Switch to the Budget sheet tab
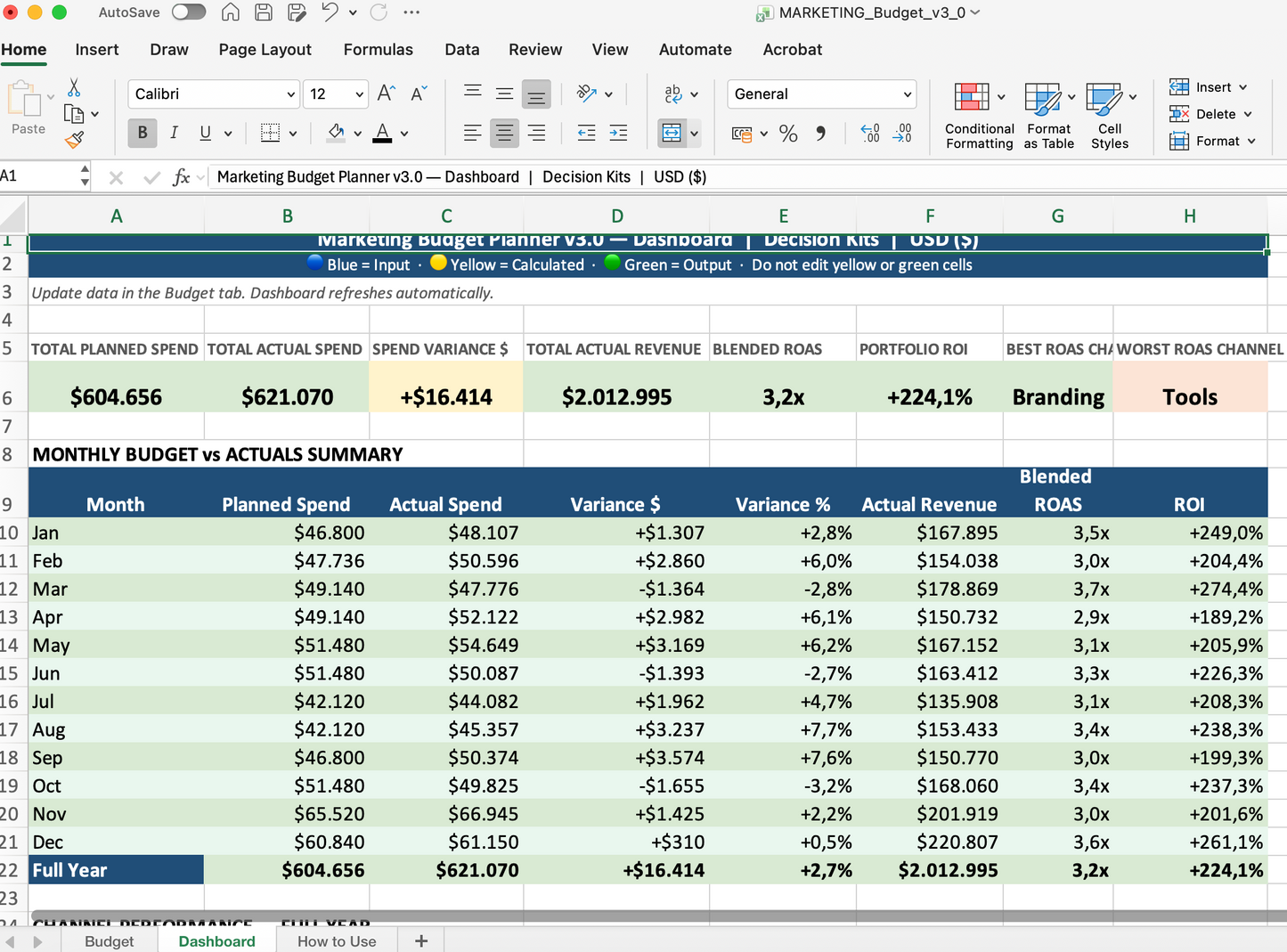The width and height of the screenshot is (1287, 952). pyautogui.click(x=110, y=941)
